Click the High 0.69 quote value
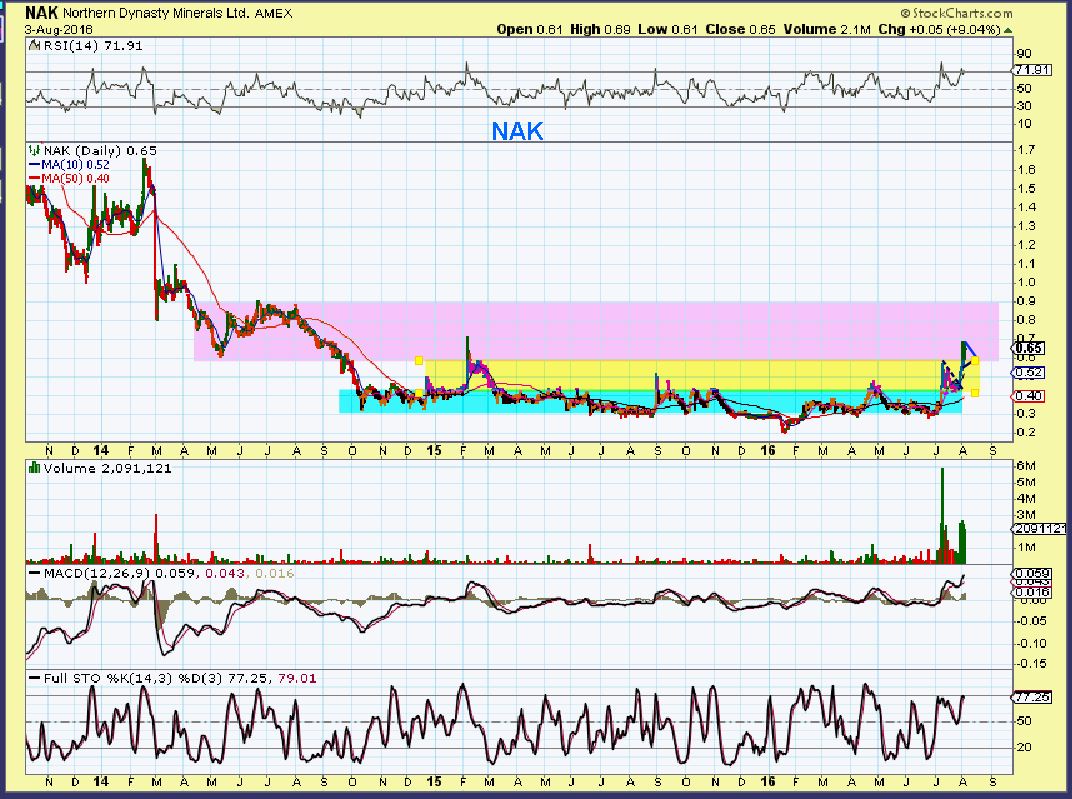Image resolution: width=1072 pixels, height=799 pixels. 600,29
